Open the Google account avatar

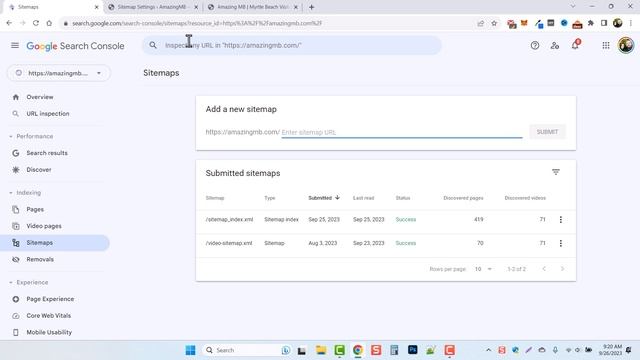[626, 45]
